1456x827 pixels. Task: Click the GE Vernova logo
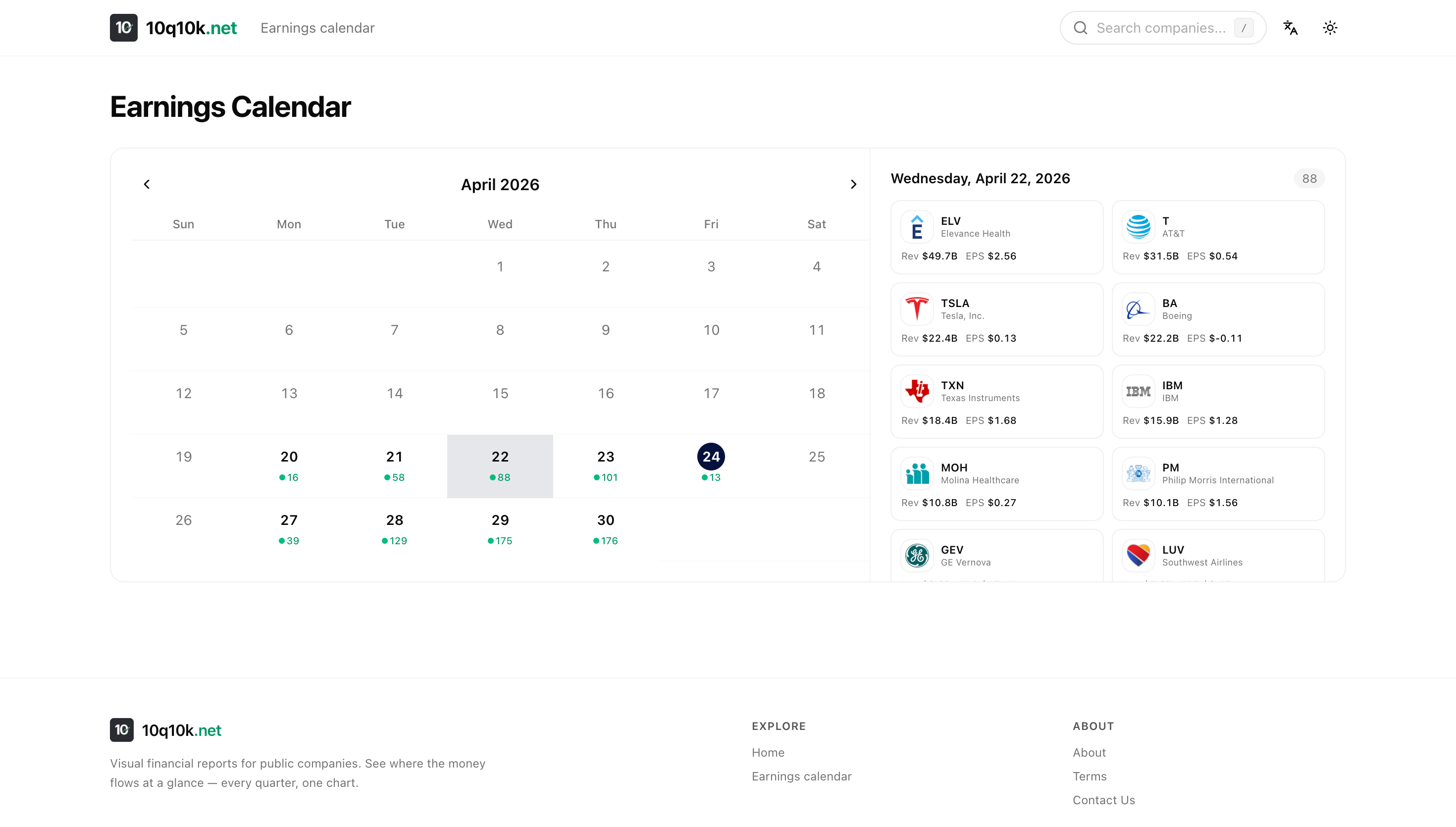click(917, 555)
